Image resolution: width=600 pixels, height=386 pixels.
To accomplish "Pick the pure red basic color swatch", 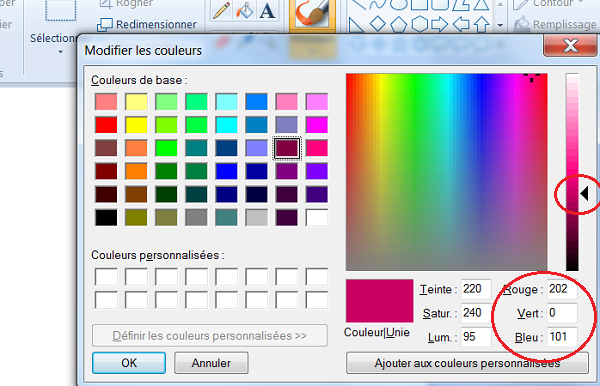I will 106,125.
